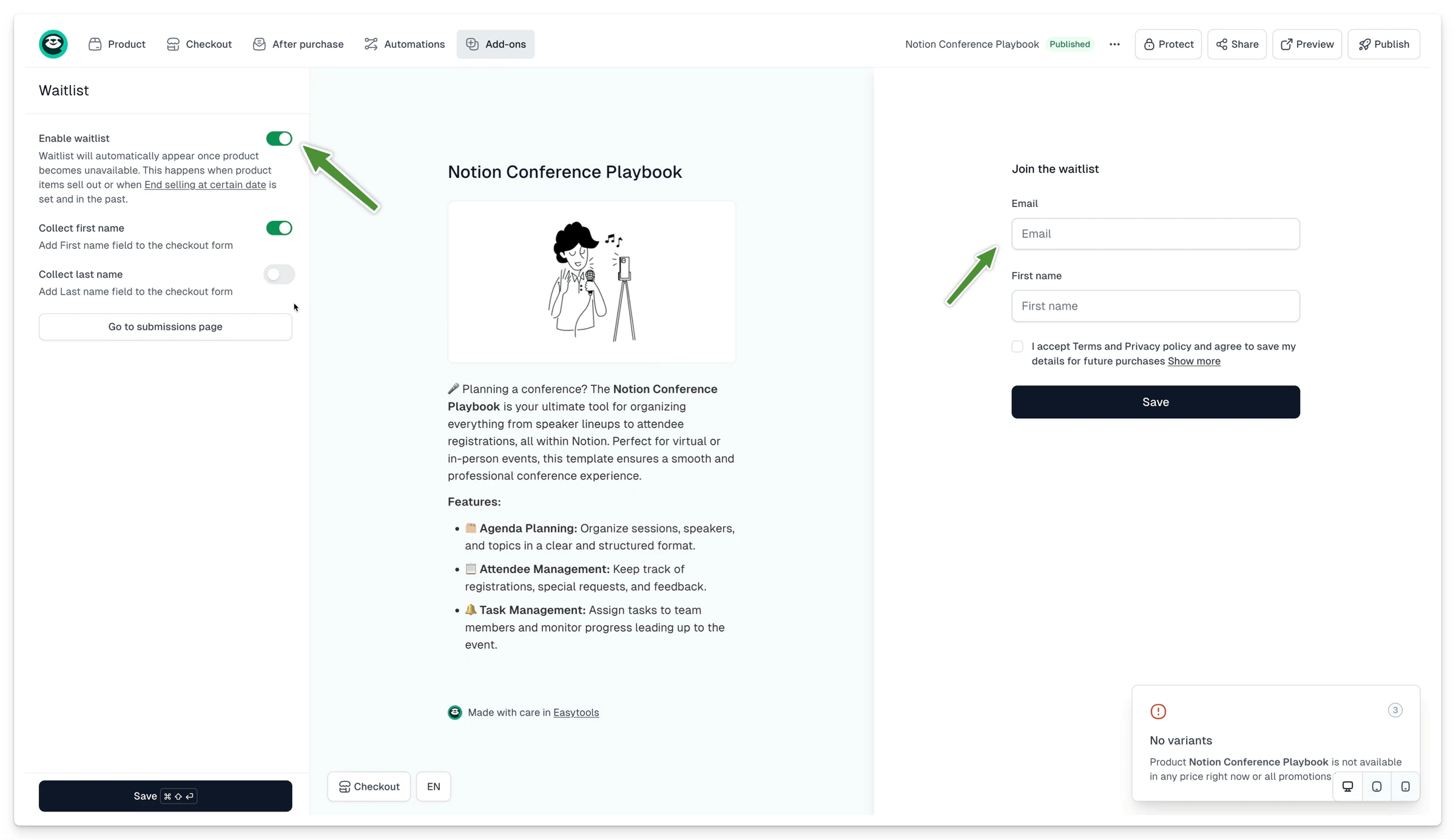Save waitlist settings in left panel

[166, 796]
